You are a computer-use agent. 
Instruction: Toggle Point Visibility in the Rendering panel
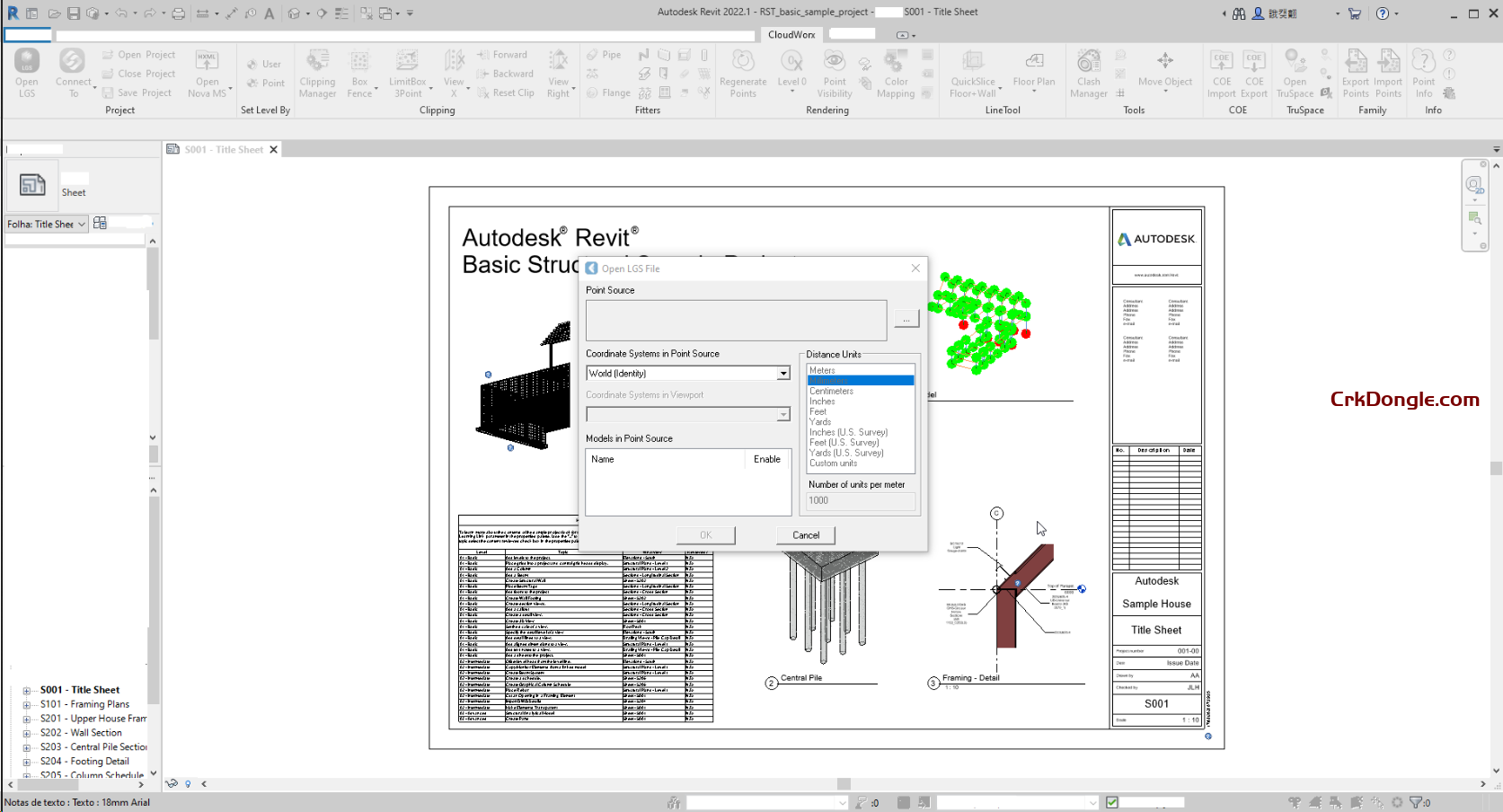(x=834, y=72)
